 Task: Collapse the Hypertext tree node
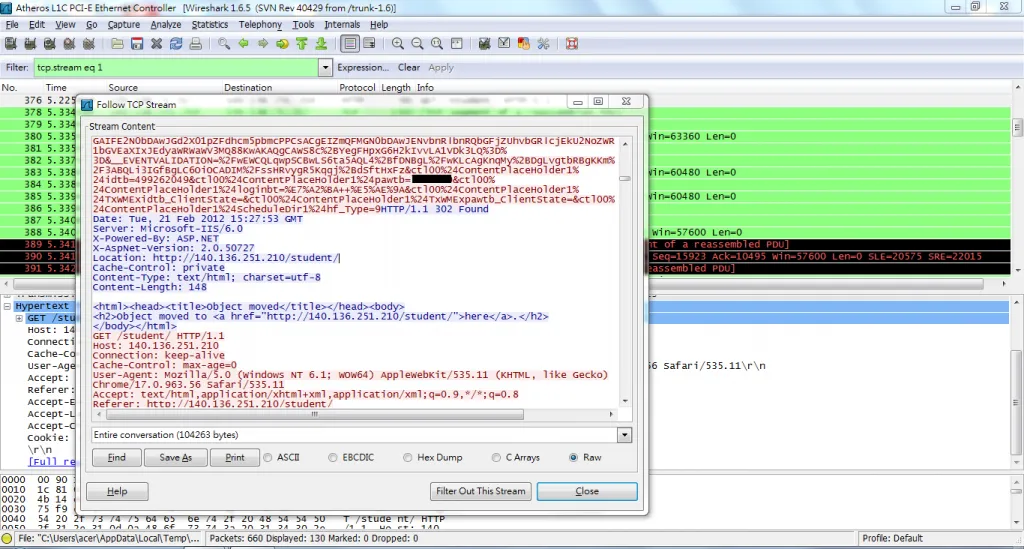[7, 306]
